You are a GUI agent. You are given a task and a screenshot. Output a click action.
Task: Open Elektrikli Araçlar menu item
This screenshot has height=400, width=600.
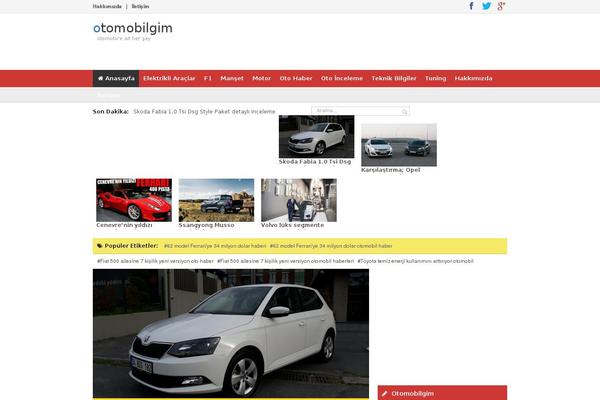pos(169,78)
